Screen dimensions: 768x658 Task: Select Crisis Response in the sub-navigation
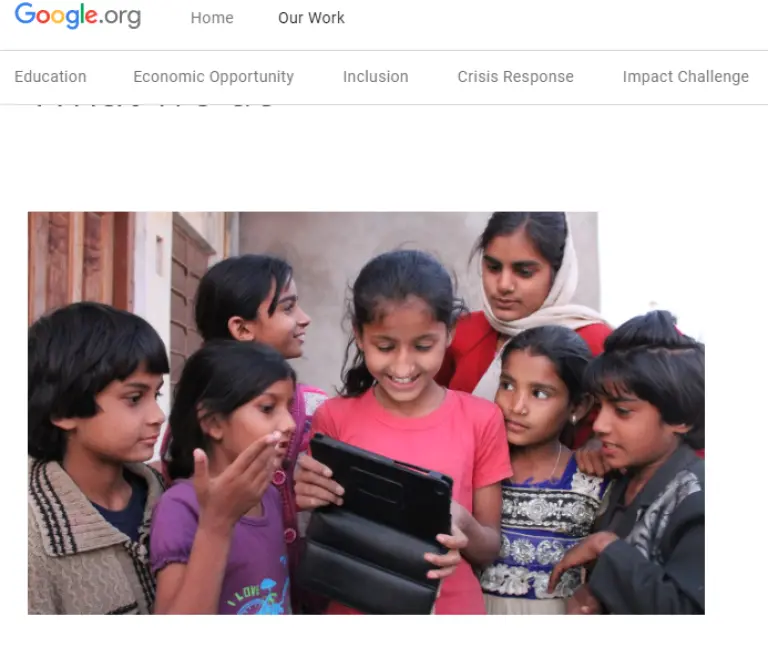[515, 77]
